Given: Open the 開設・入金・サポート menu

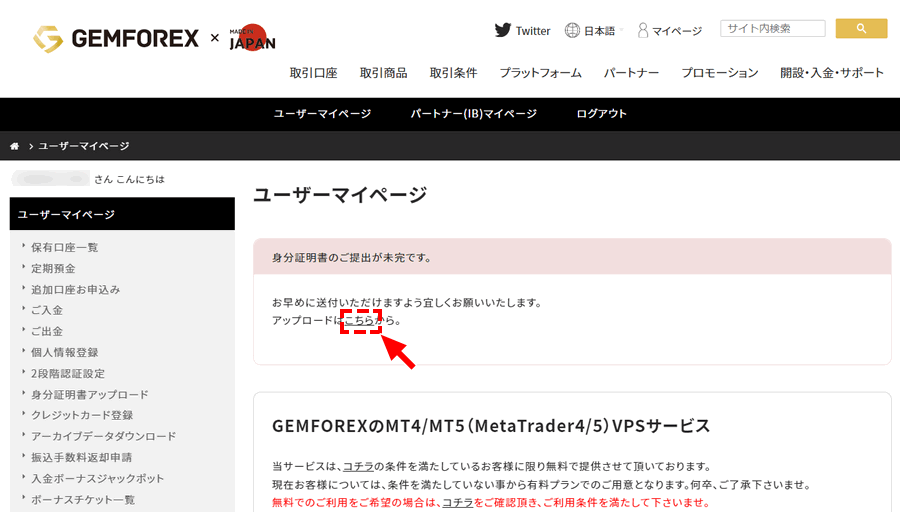Looking at the screenshot, I should [832, 73].
